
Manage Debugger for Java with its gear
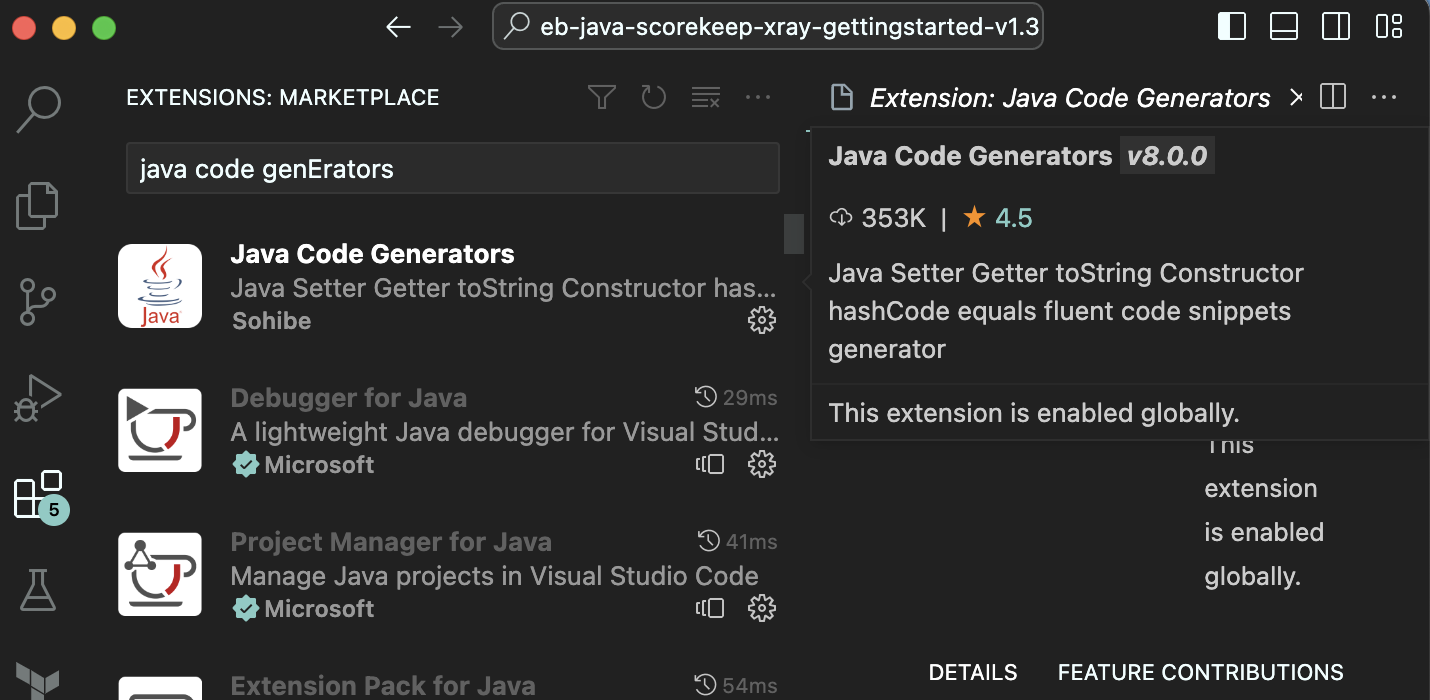[x=762, y=464]
